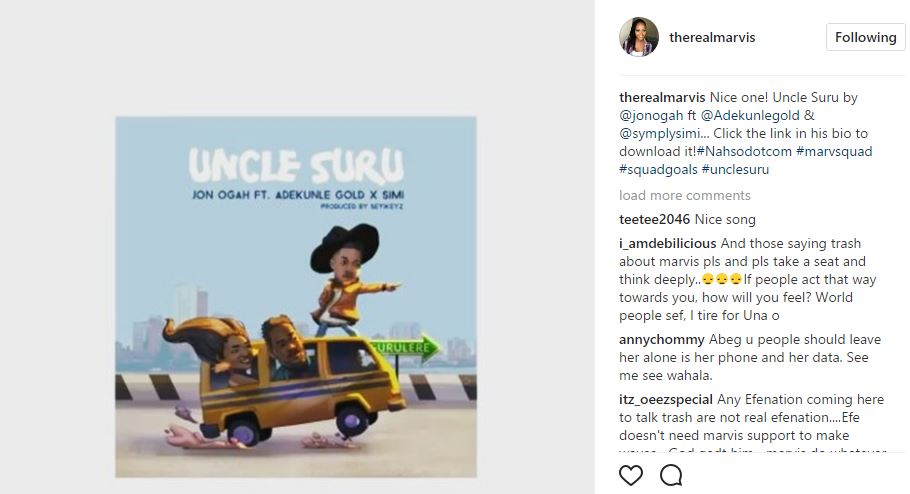Viewport: 910px width, 494px height.
Task: Click the heart like icon
Action: pos(630,475)
